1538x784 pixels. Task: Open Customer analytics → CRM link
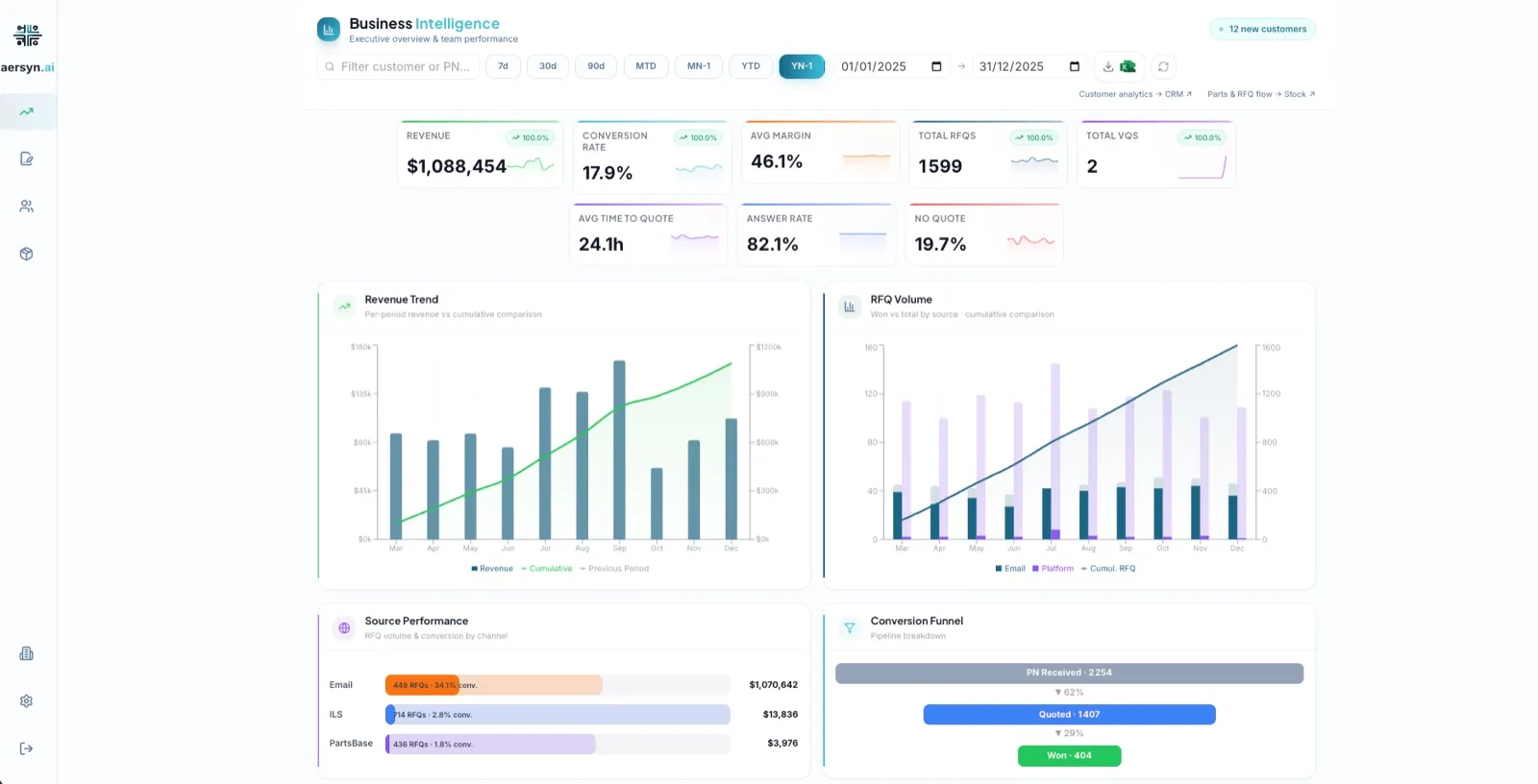pos(1135,94)
